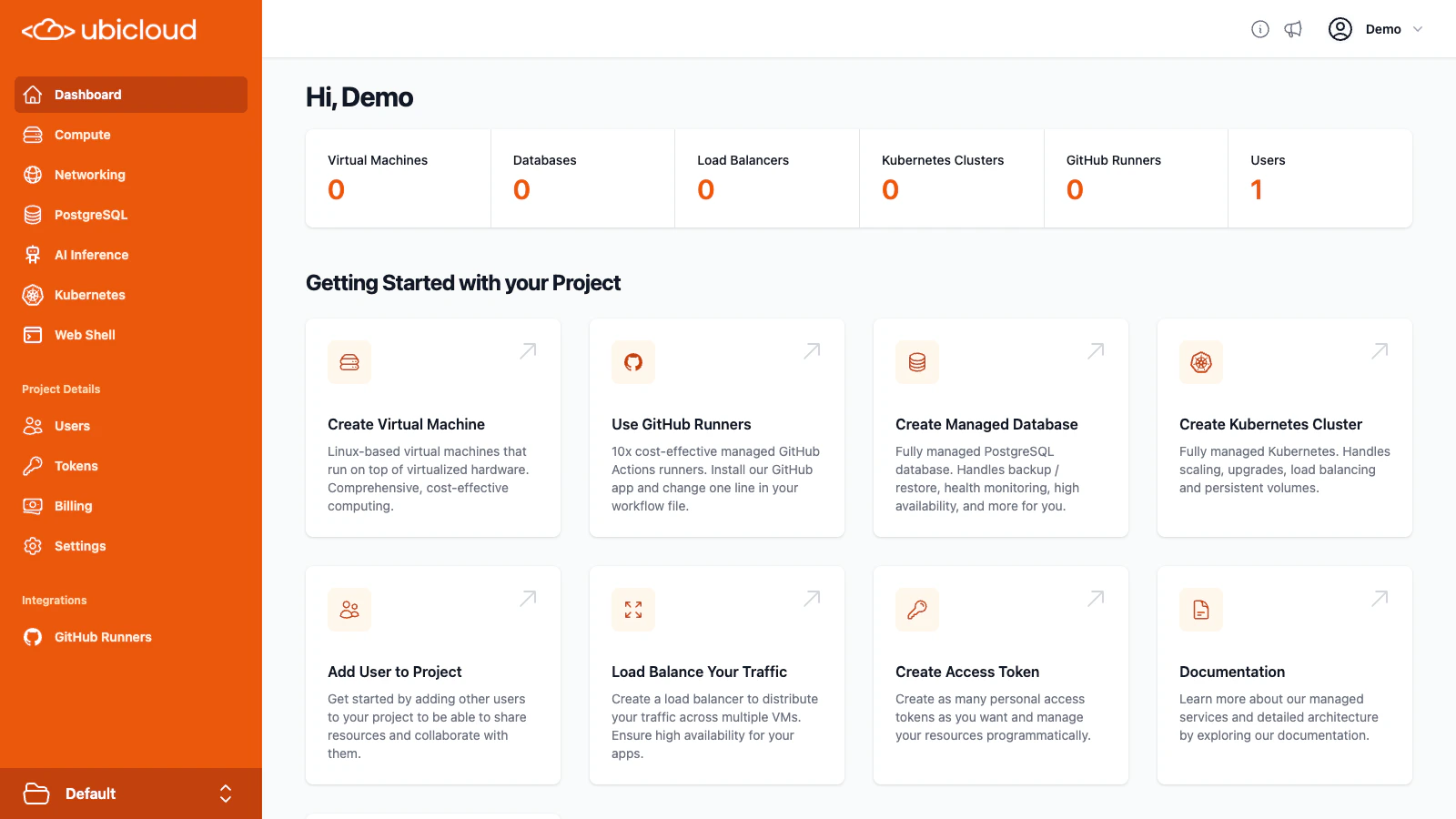Click the Billing cash icon
The width and height of the screenshot is (1456, 819).
click(x=33, y=506)
